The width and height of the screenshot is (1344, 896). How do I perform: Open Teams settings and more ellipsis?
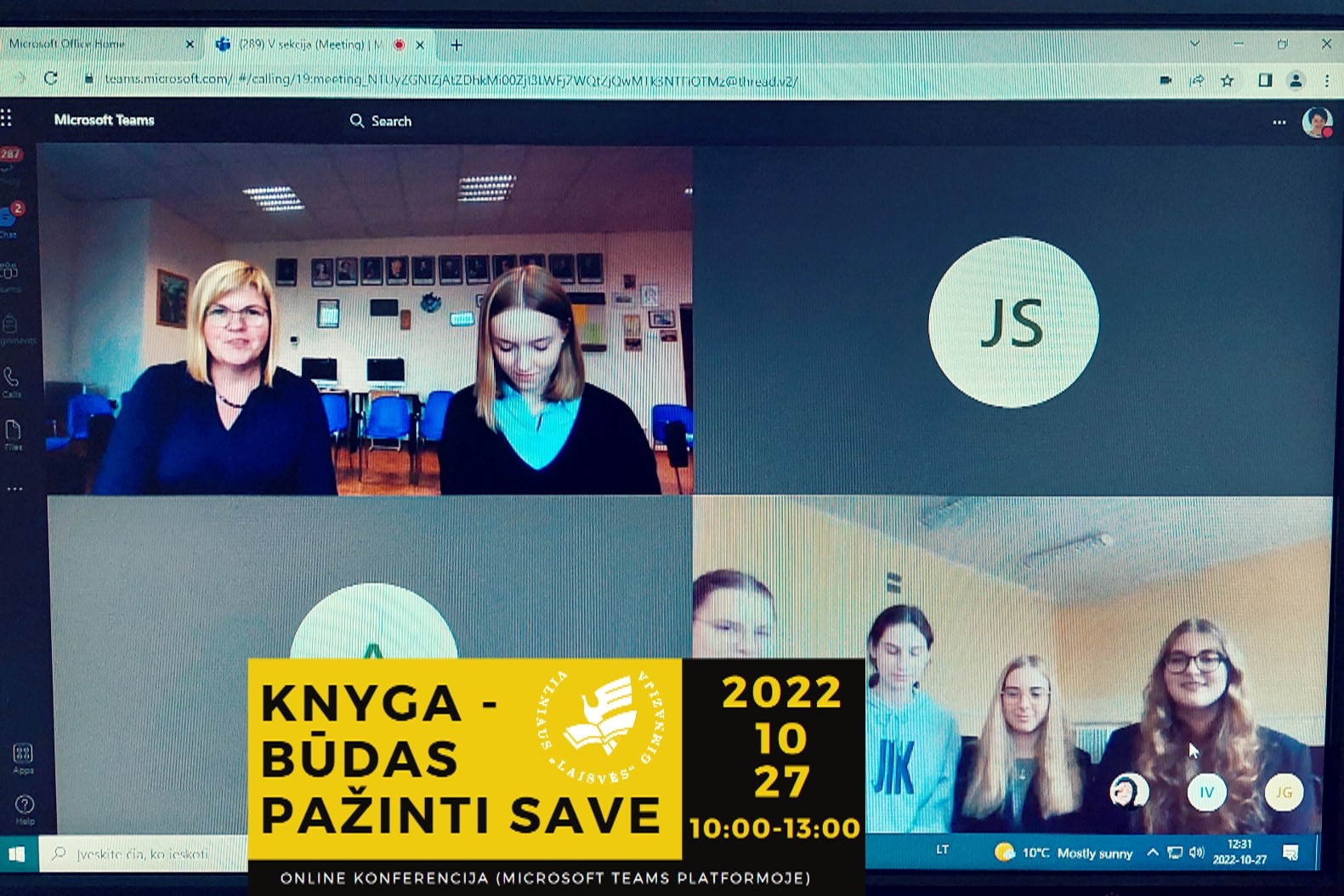[1279, 122]
